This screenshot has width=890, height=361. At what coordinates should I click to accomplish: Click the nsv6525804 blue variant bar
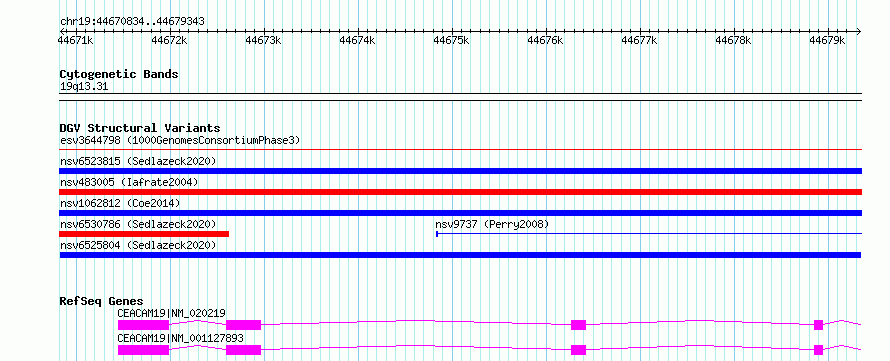[460, 255]
